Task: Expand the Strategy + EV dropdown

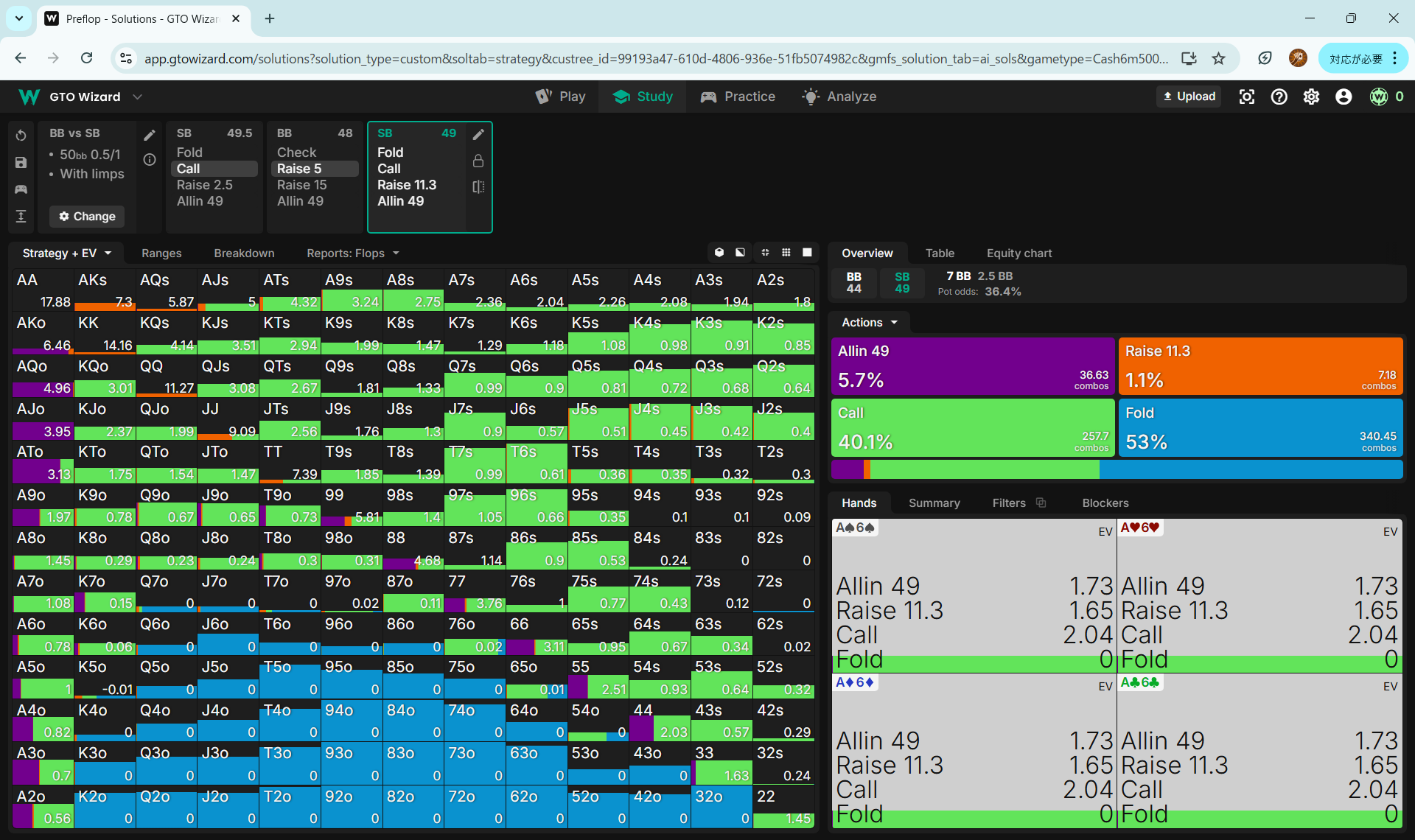Action: click(x=67, y=253)
